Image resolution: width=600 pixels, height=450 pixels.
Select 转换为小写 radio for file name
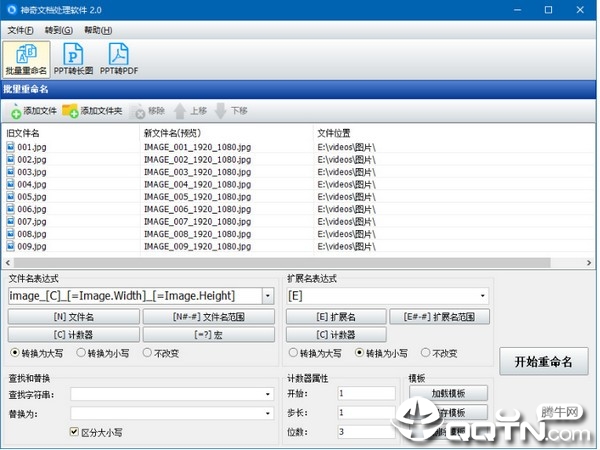click(81, 353)
